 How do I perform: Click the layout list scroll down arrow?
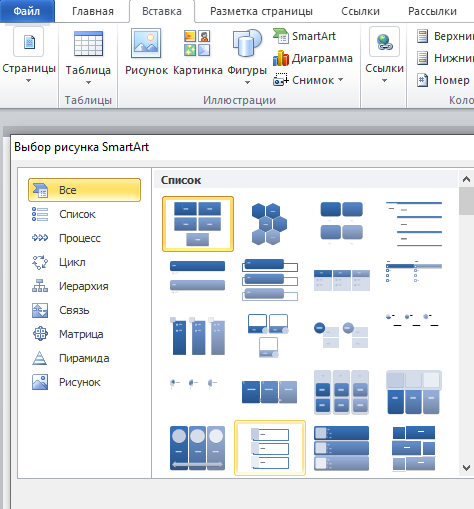(x=466, y=468)
